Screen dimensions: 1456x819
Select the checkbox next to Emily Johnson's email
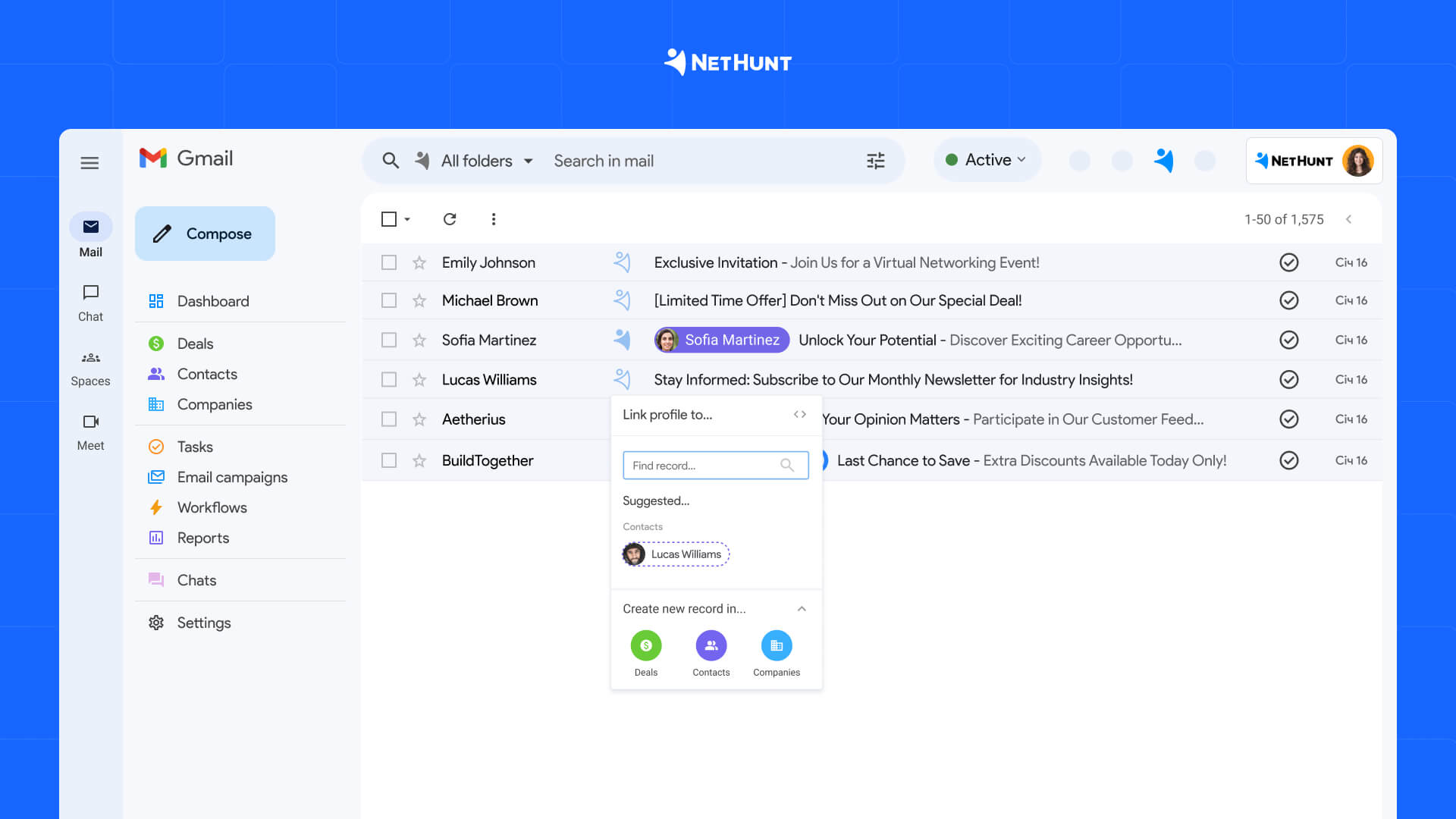[390, 262]
